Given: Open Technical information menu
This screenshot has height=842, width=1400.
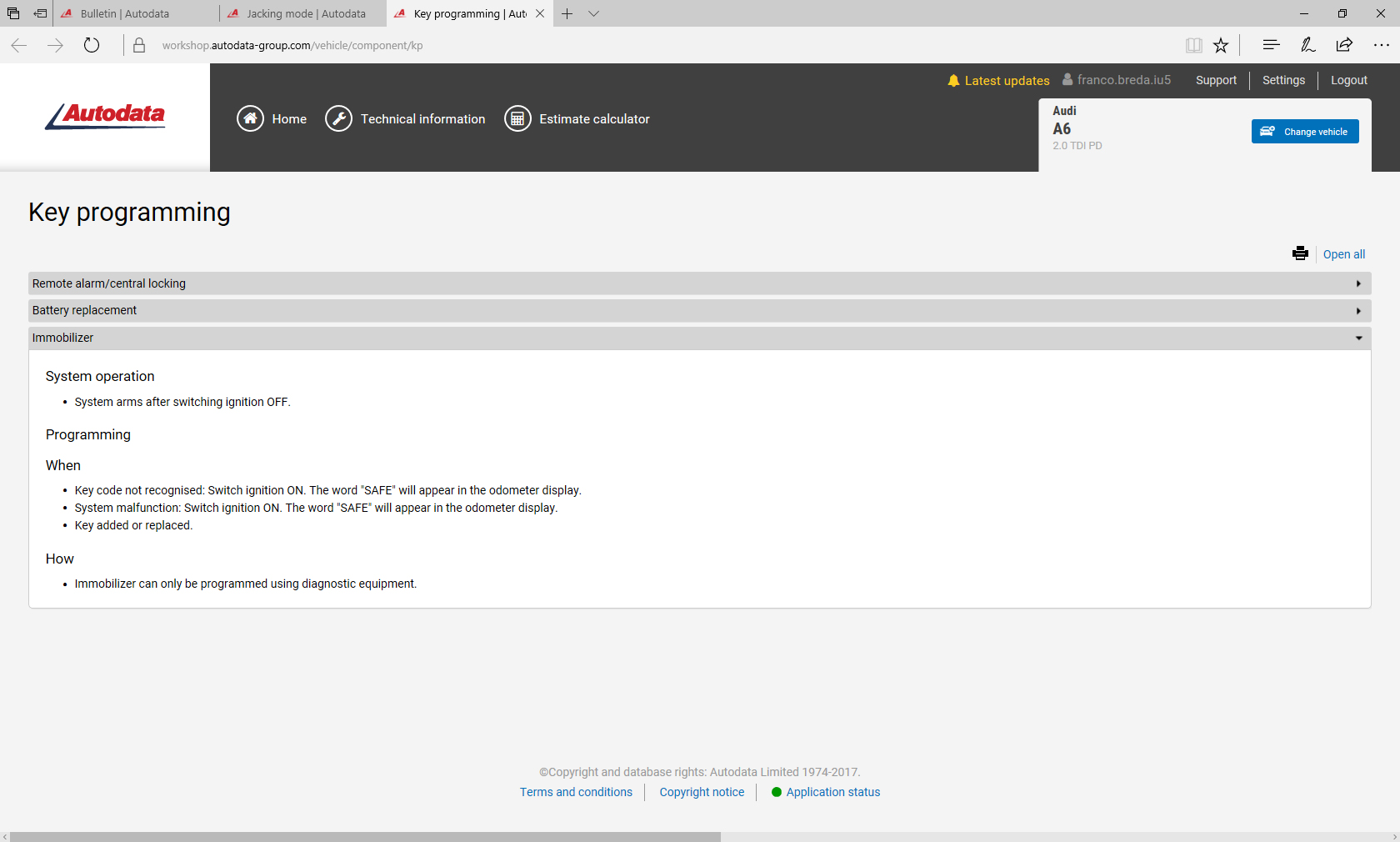Looking at the screenshot, I should [405, 118].
